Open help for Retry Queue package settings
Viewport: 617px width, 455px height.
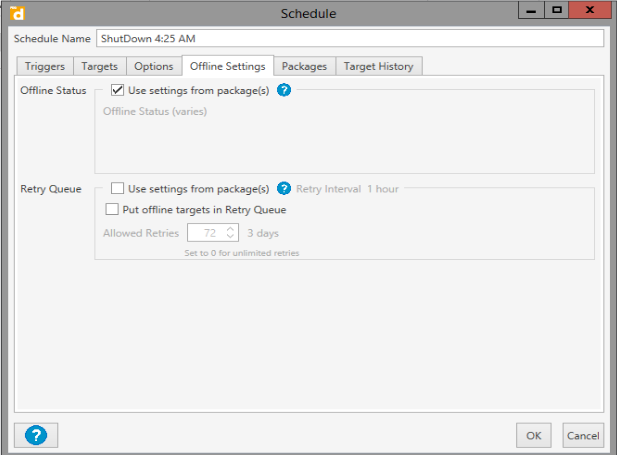coord(283,188)
